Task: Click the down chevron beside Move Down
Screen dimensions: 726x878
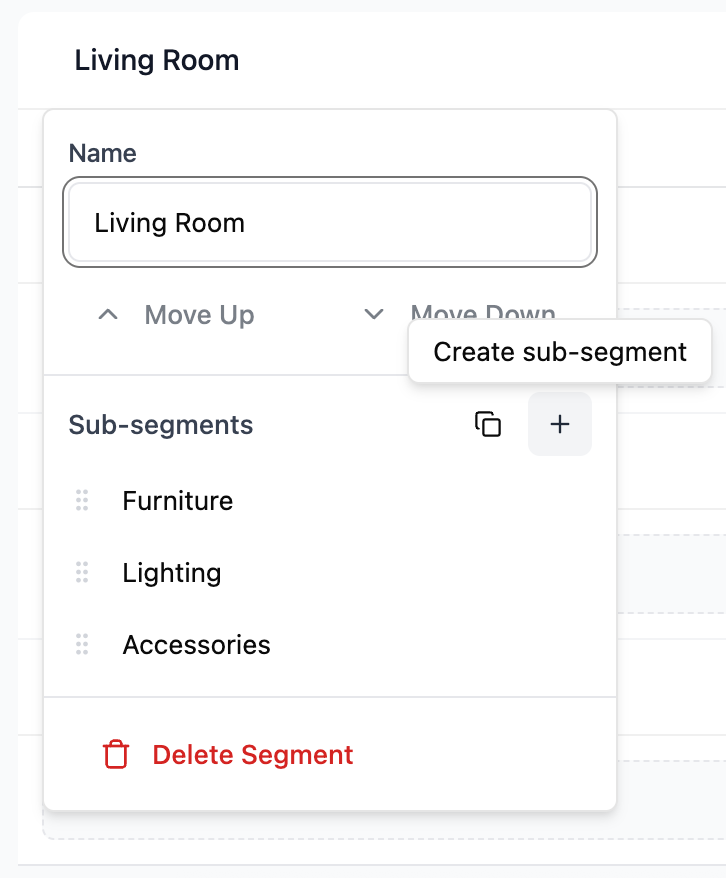Action: 374,315
